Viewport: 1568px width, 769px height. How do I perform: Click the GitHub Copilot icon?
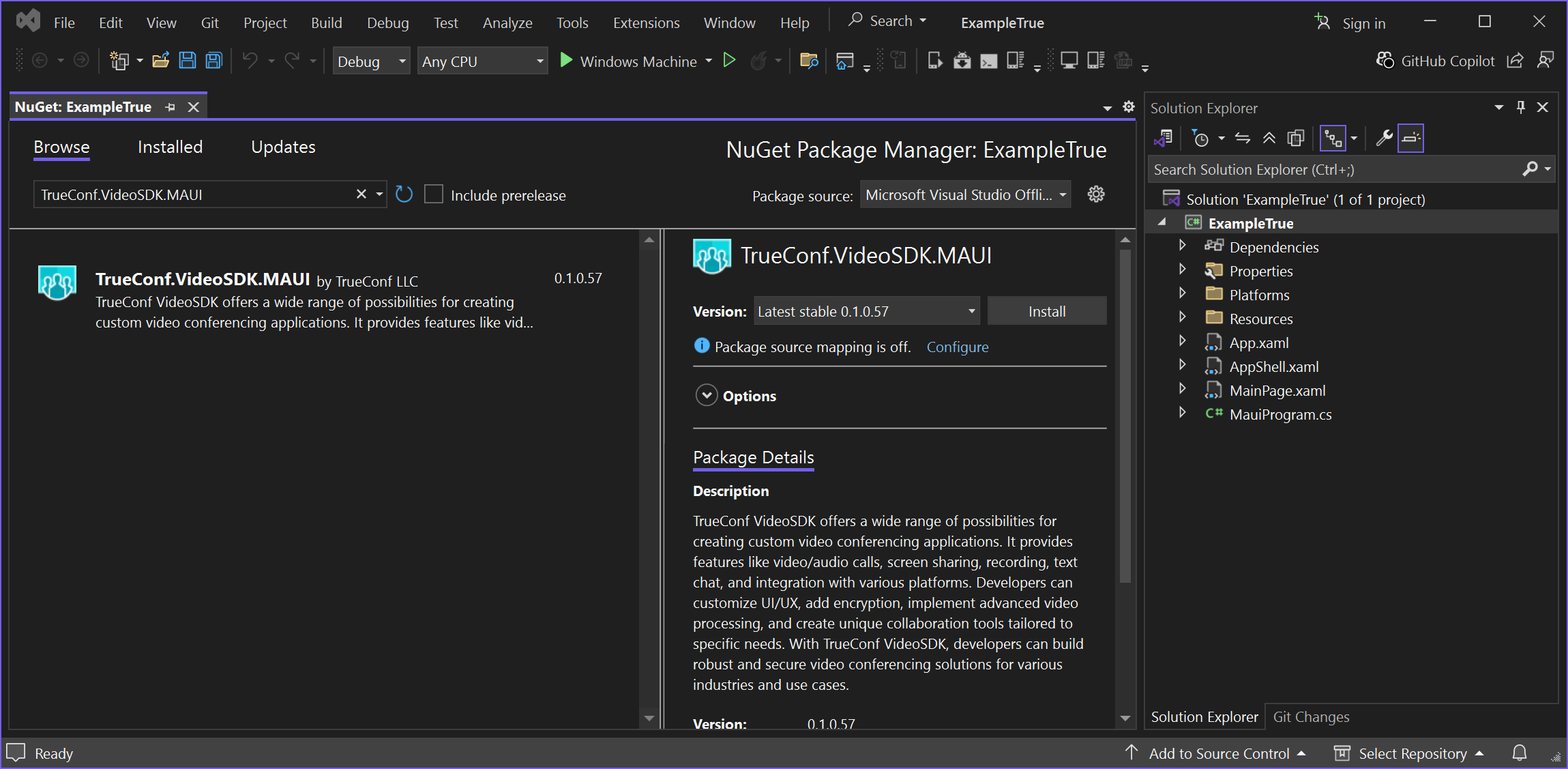pos(1385,61)
